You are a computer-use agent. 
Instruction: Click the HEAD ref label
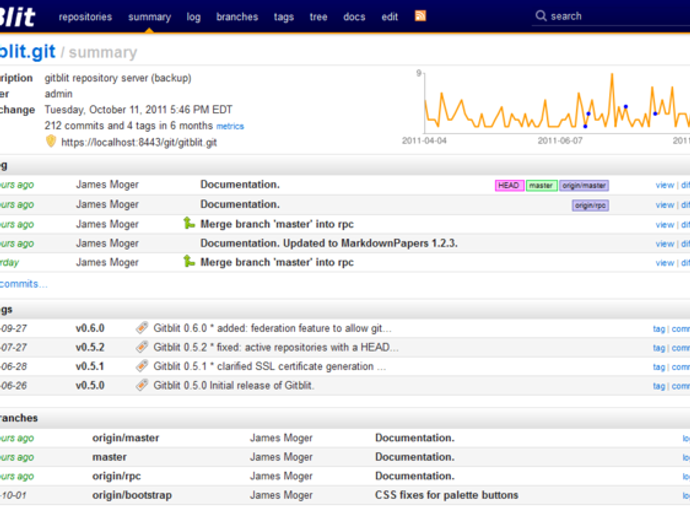509,185
